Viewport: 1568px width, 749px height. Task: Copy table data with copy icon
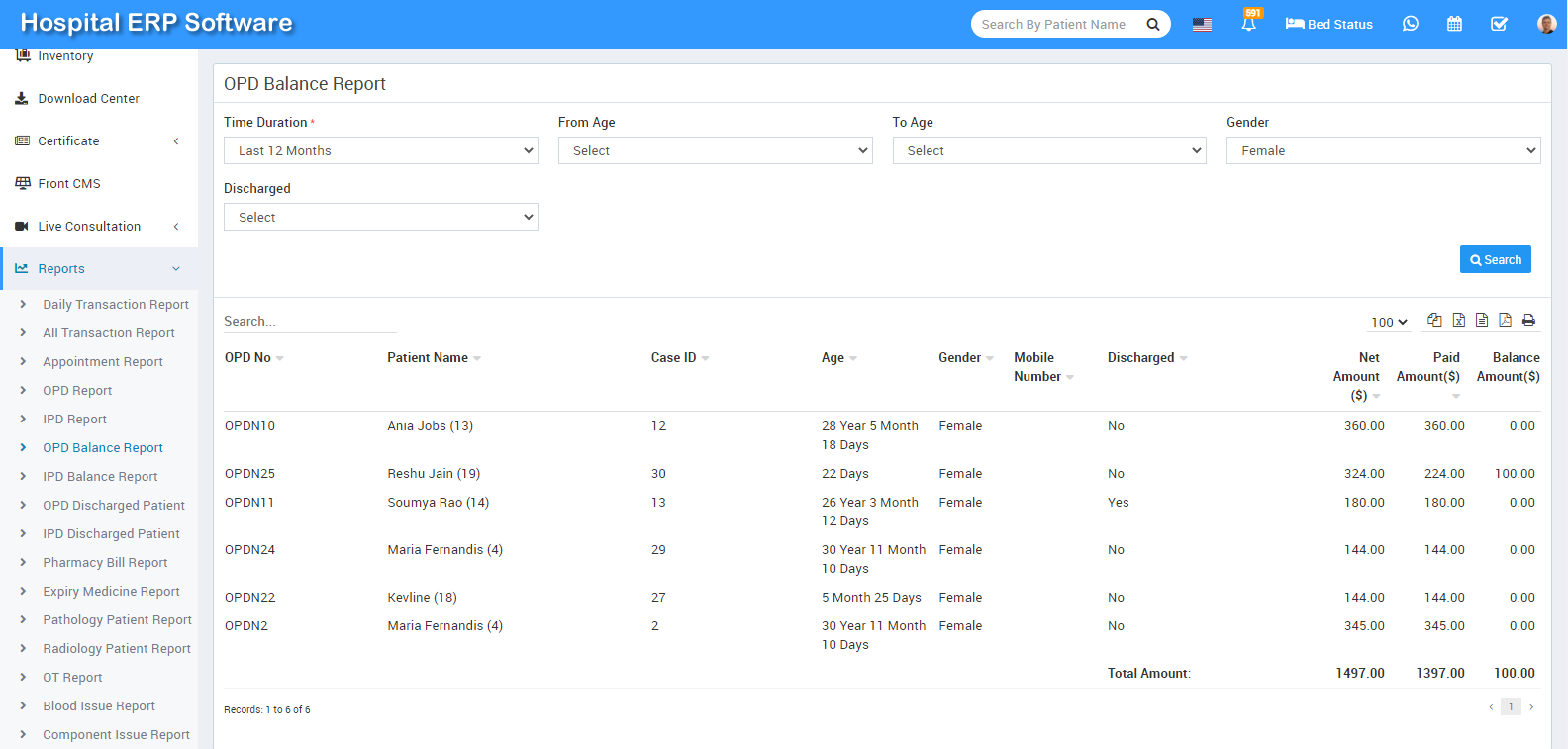pos(1434,320)
